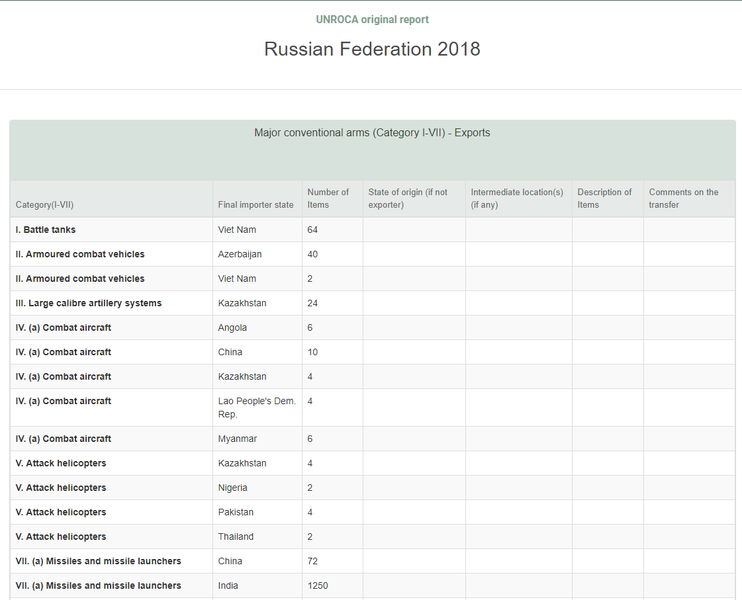Click the Thailand attack helicopters row
Image resolution: width=742 pixels, height=600 pixels.
(372, 537)
